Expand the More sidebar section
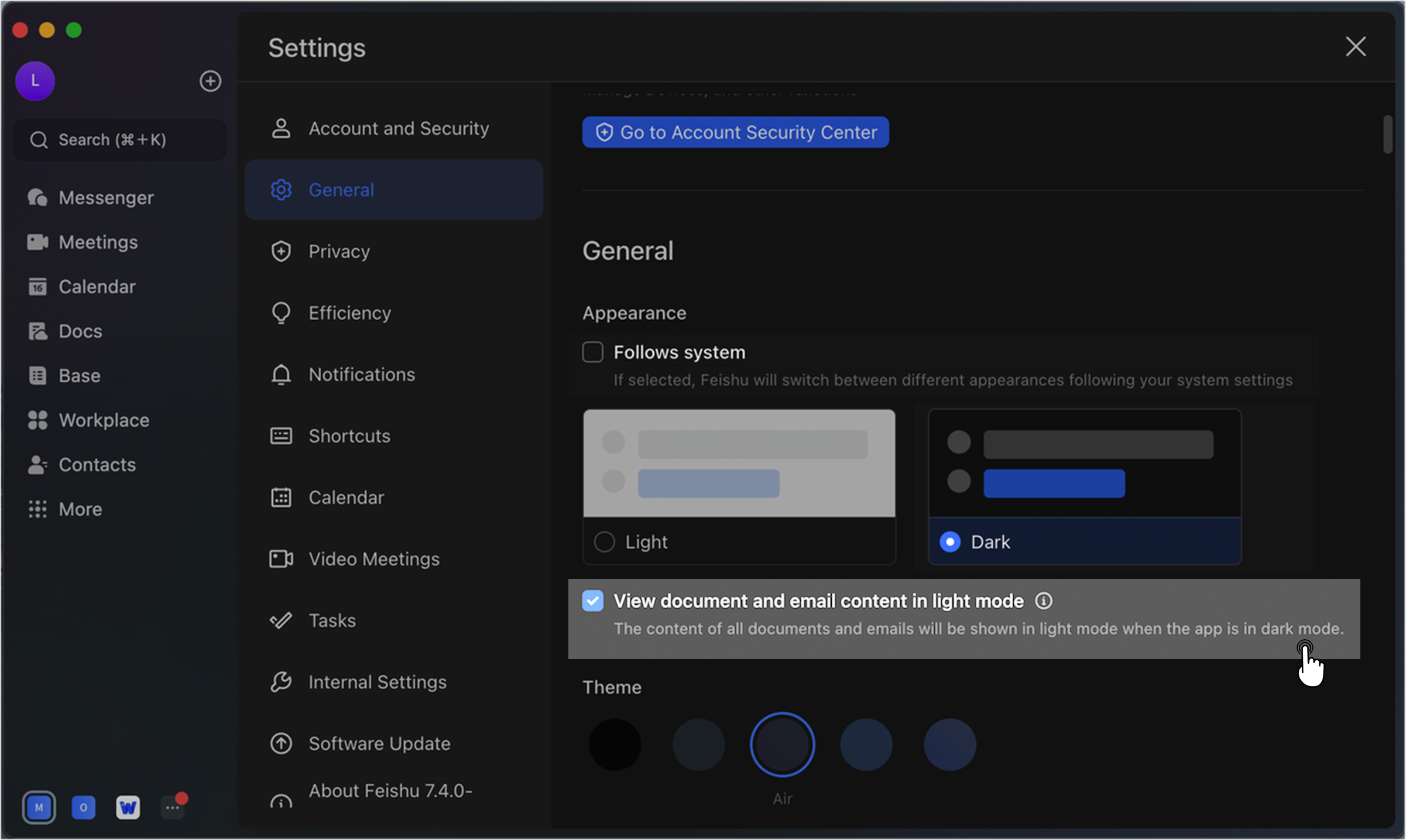 pos(80,509)
